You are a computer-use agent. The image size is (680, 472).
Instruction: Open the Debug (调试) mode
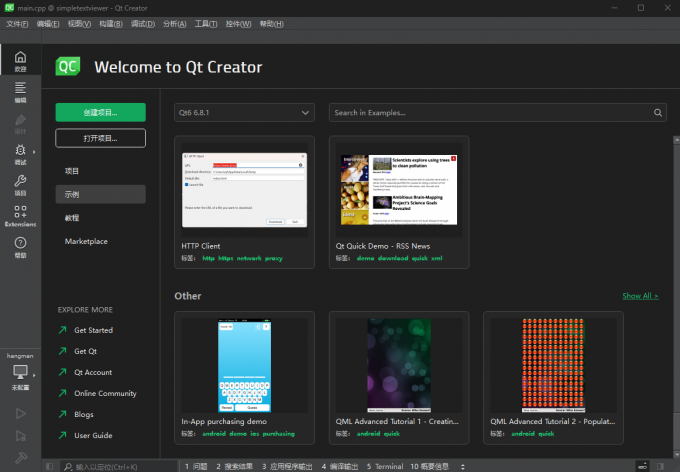(x=20, y=153)
